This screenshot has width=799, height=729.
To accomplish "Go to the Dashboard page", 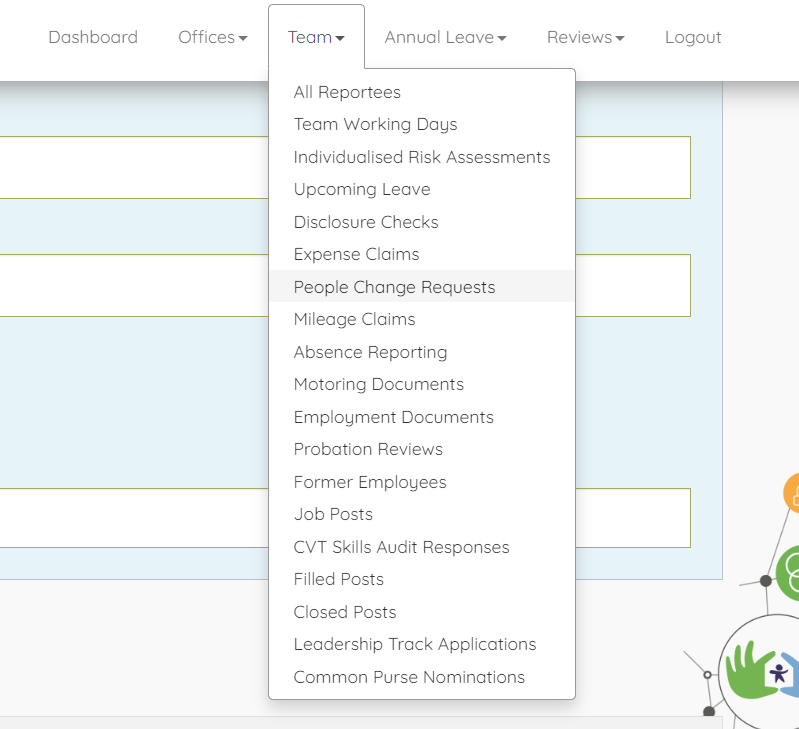I will click(x=93, y=37).
